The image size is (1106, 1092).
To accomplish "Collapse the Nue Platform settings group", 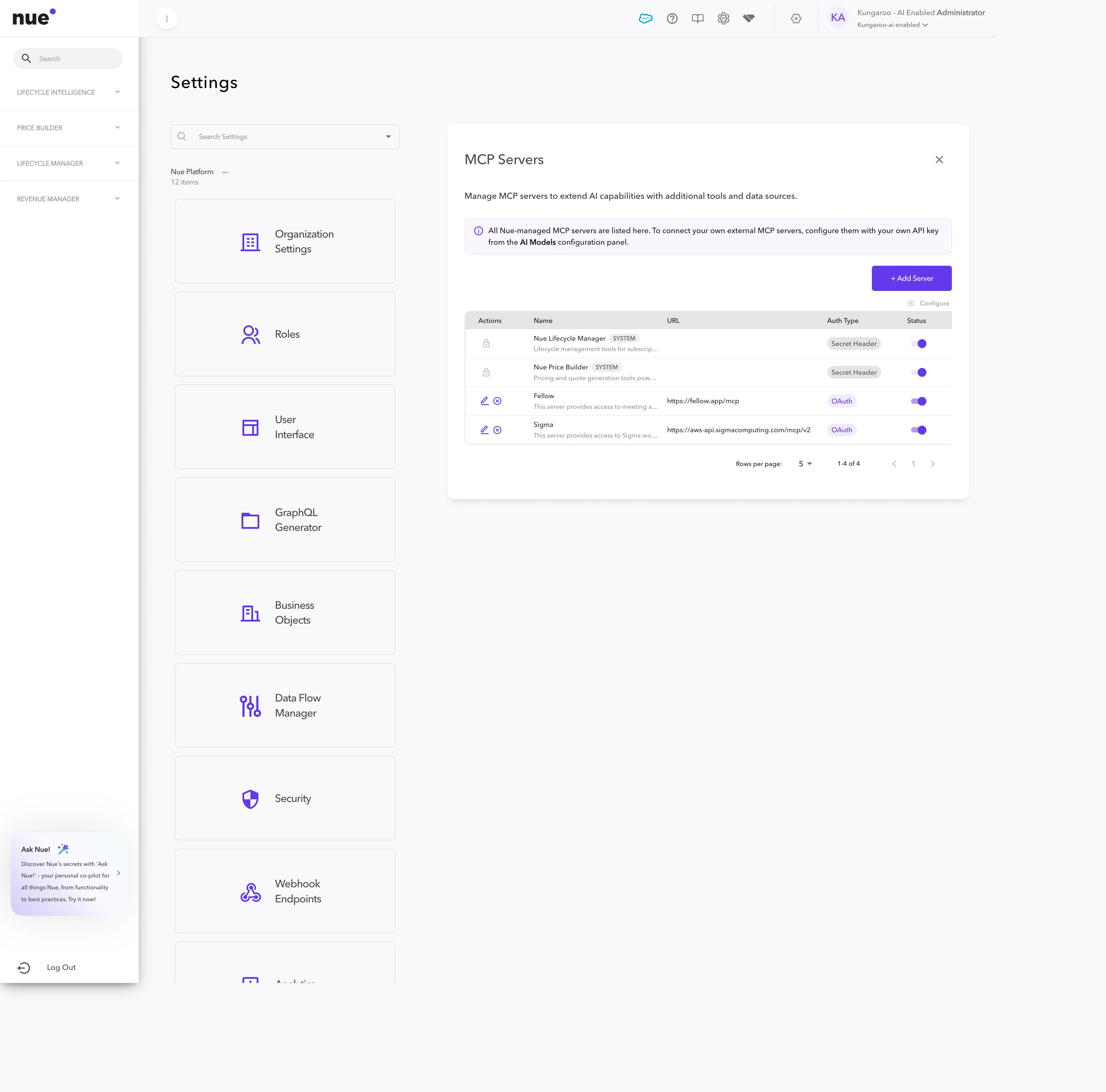I will pyautogui.click(x=226, y=172).
